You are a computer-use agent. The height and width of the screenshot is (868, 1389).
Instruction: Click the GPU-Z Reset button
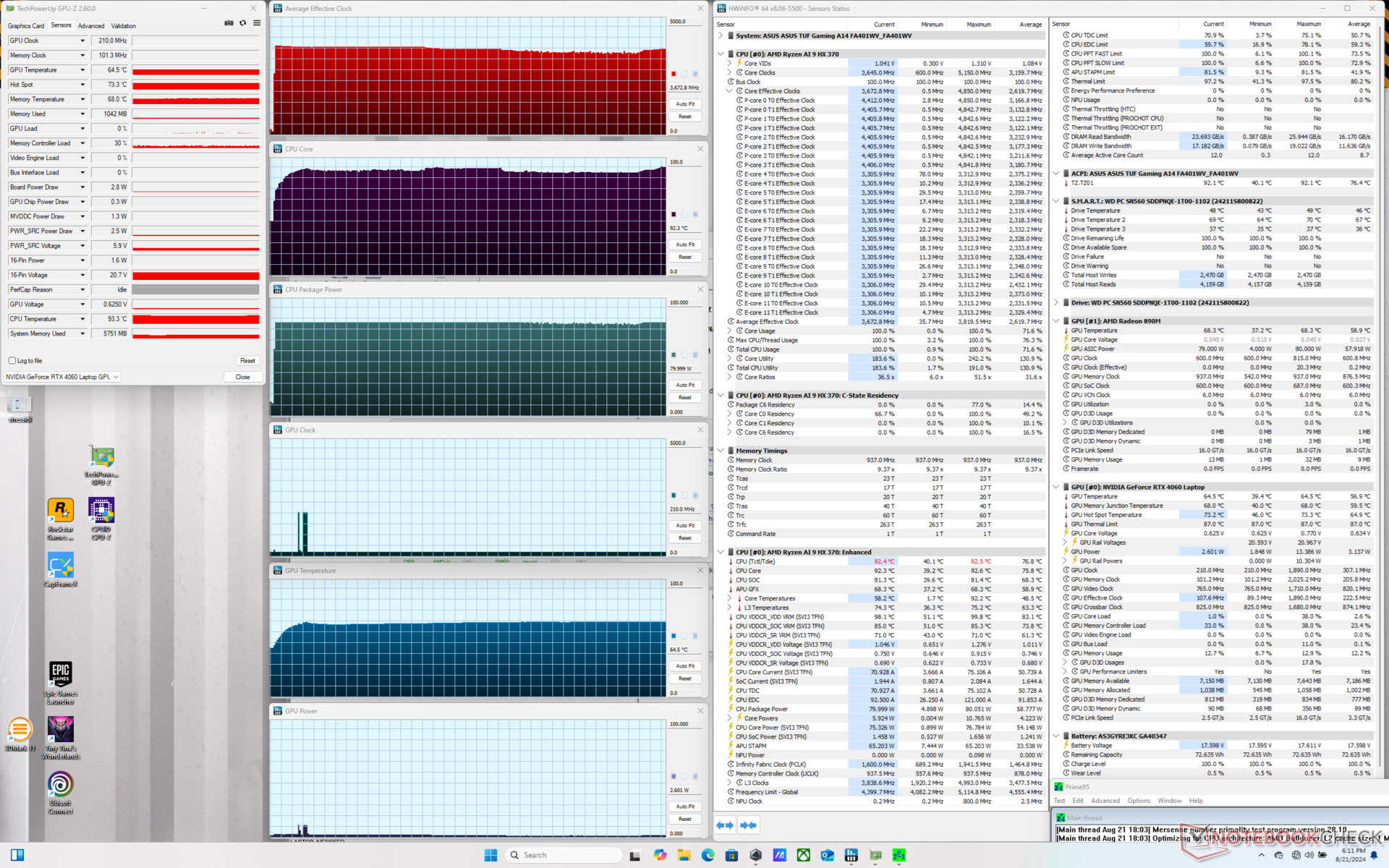[247, 360]
